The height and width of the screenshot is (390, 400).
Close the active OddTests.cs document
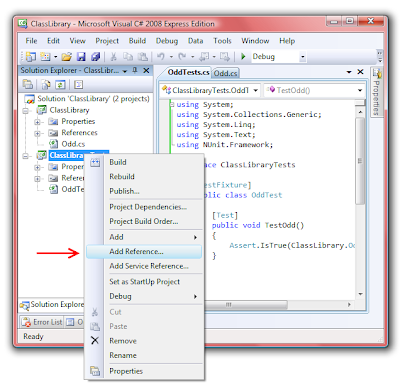360,72
